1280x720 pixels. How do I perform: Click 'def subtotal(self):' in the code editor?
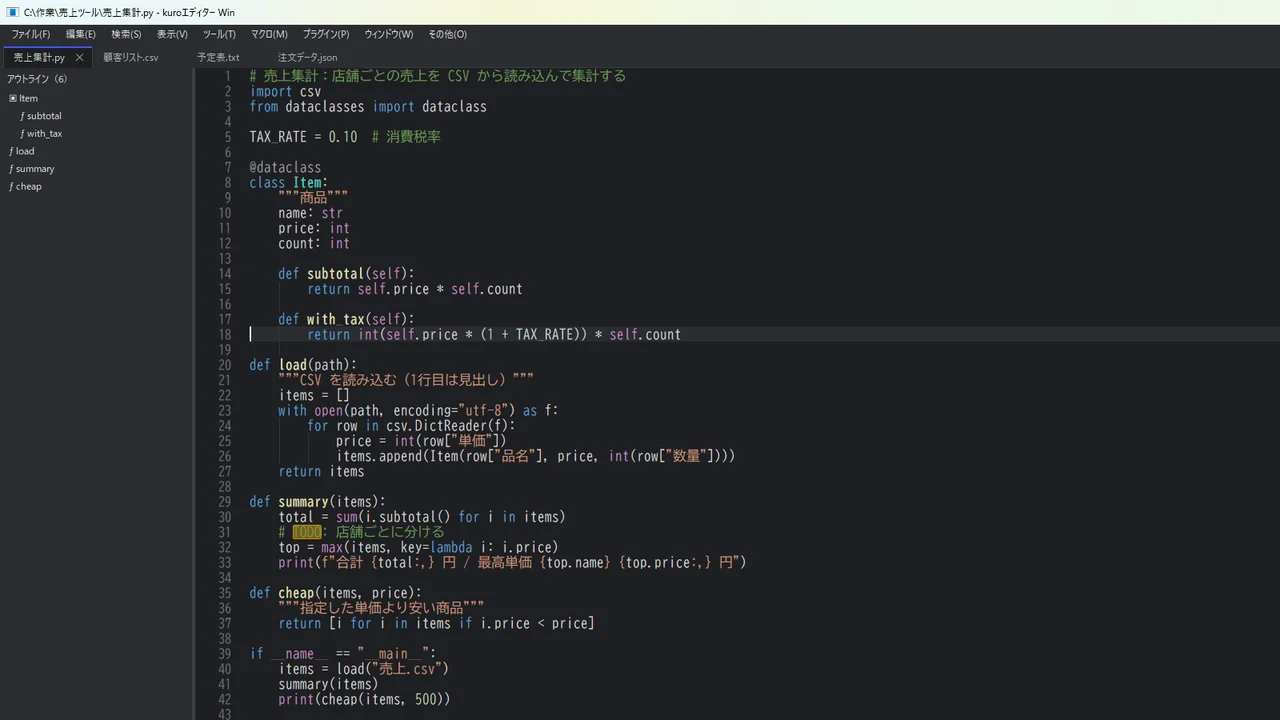coord(346,273)
